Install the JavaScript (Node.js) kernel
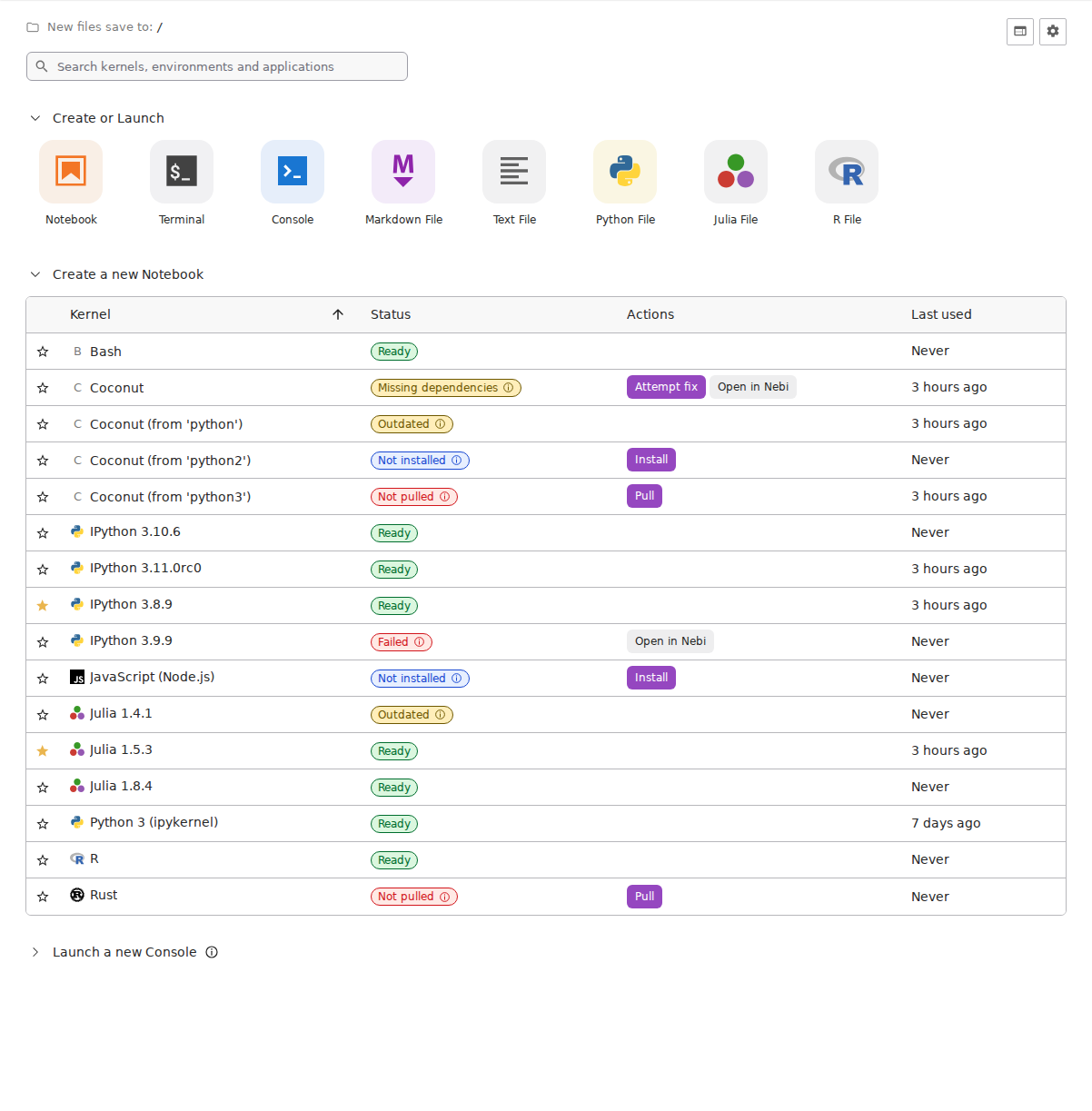 (651, 678)
